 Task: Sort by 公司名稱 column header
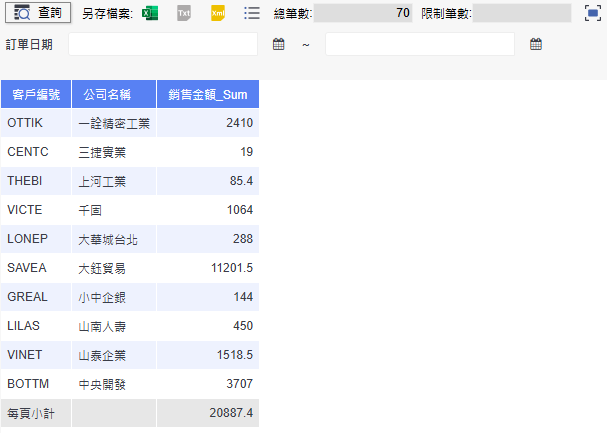[x=114, y=94]
